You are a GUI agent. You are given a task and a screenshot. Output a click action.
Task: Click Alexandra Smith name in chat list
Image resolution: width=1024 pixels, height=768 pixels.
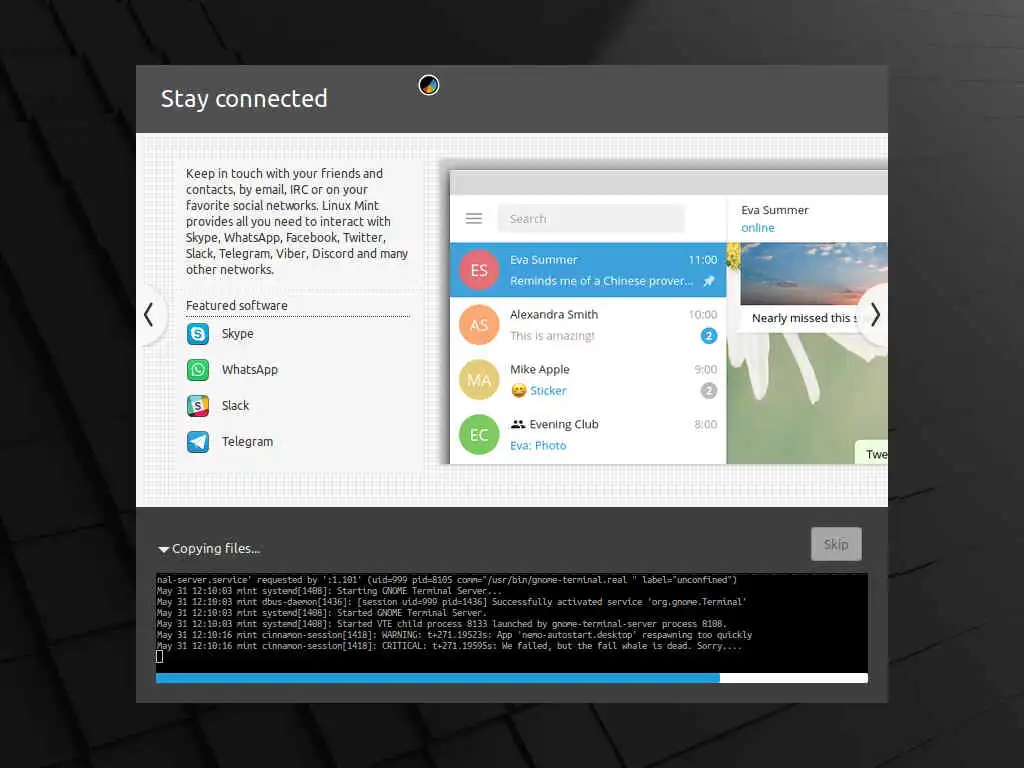(x=554, y=315)
